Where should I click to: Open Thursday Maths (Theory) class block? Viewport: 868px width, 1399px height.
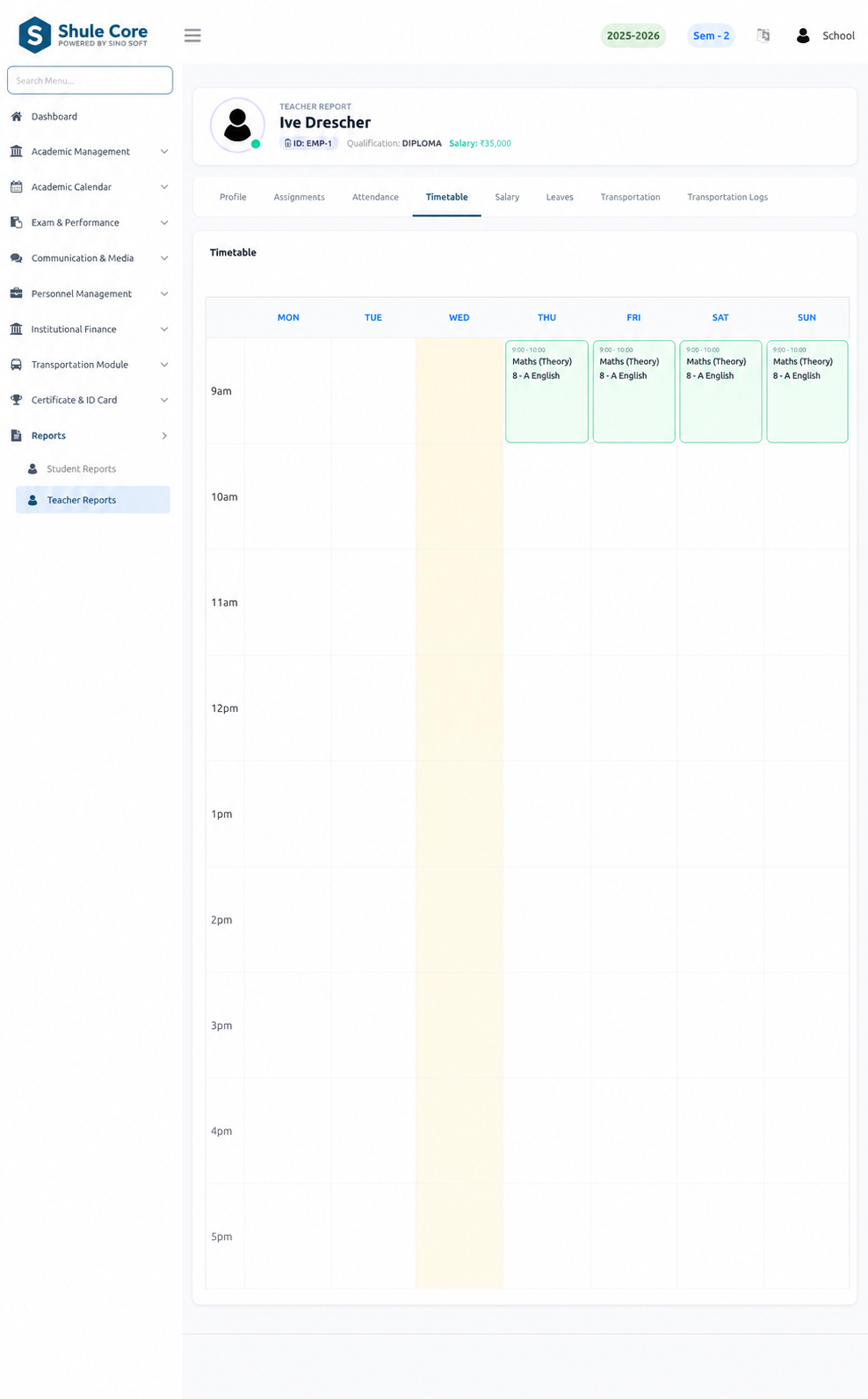(x=546, y=391)
